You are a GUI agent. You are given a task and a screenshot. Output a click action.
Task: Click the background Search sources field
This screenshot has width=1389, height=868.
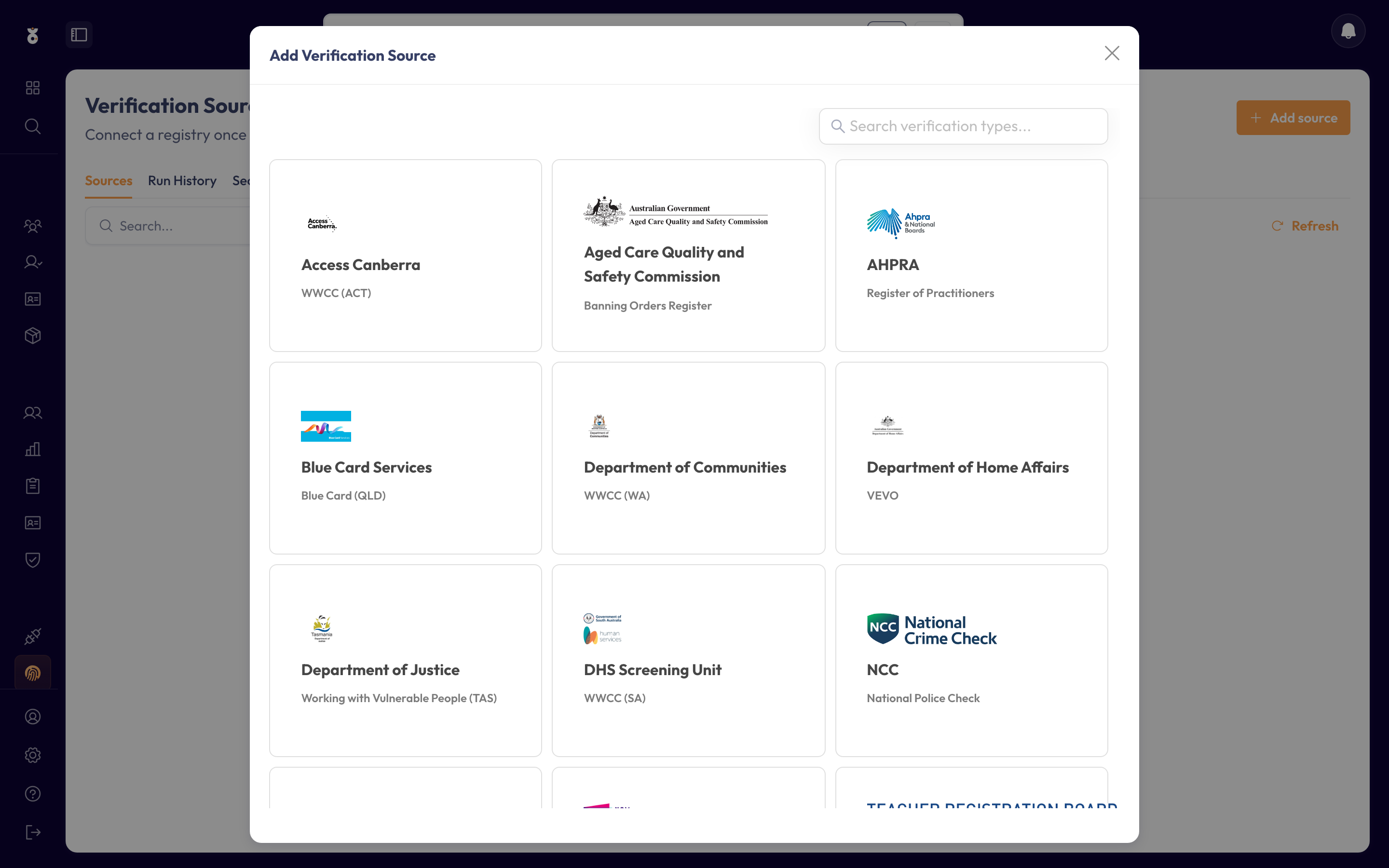pos(168,226)
